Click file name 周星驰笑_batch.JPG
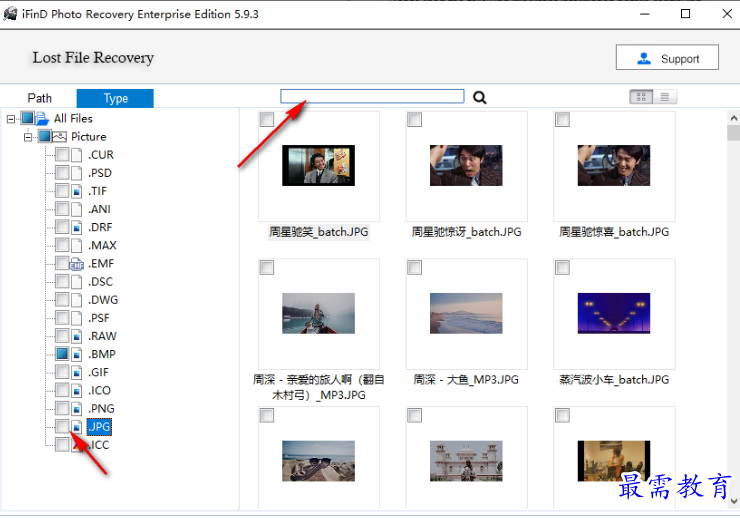 coord(319,232)
